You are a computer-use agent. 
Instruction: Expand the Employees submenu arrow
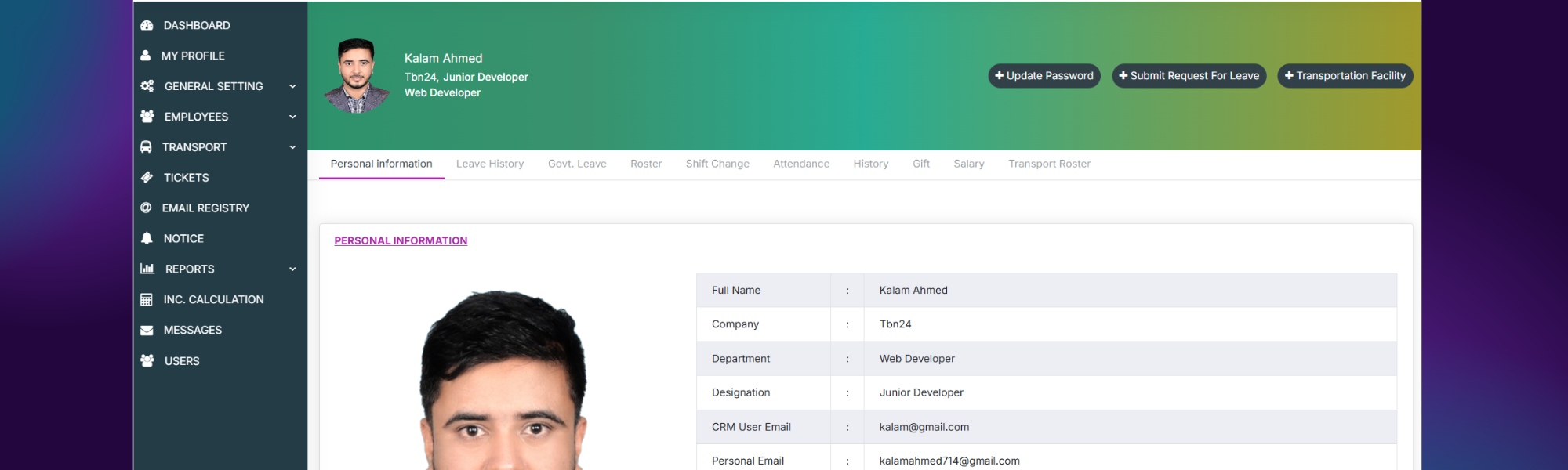pyautogui.click(x=292, y=117)
